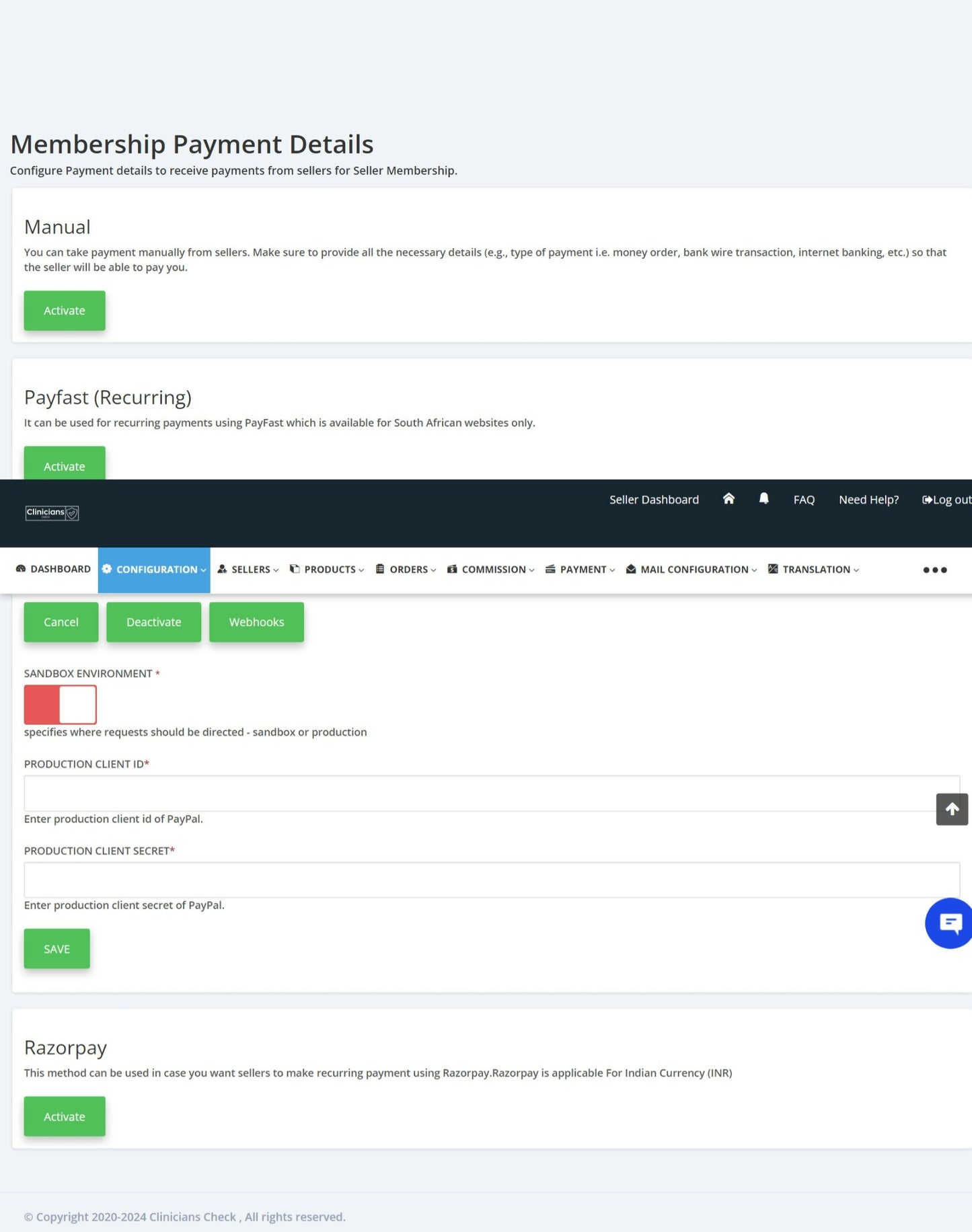Expand the Sellers dropdown menu
This screenshot has height=1232, width=972.
tap(248, 570)
